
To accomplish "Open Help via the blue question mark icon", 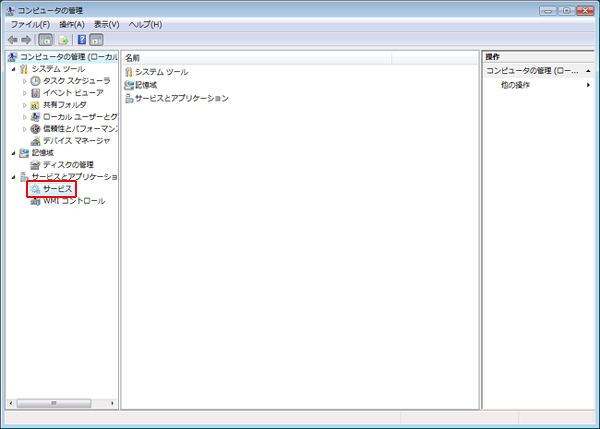I will [82, 40].
